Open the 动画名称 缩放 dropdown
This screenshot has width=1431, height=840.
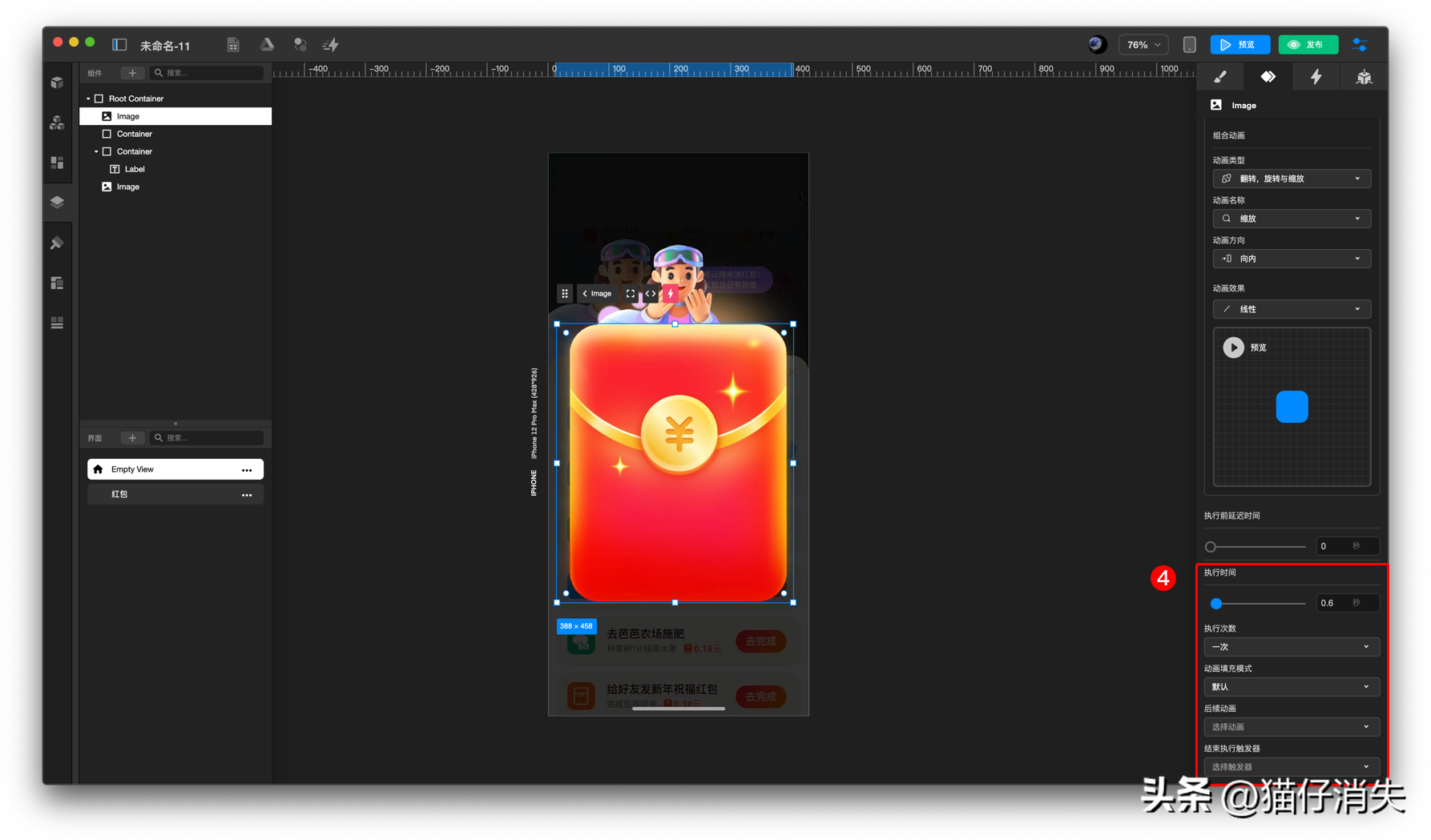coord(1292,219)
